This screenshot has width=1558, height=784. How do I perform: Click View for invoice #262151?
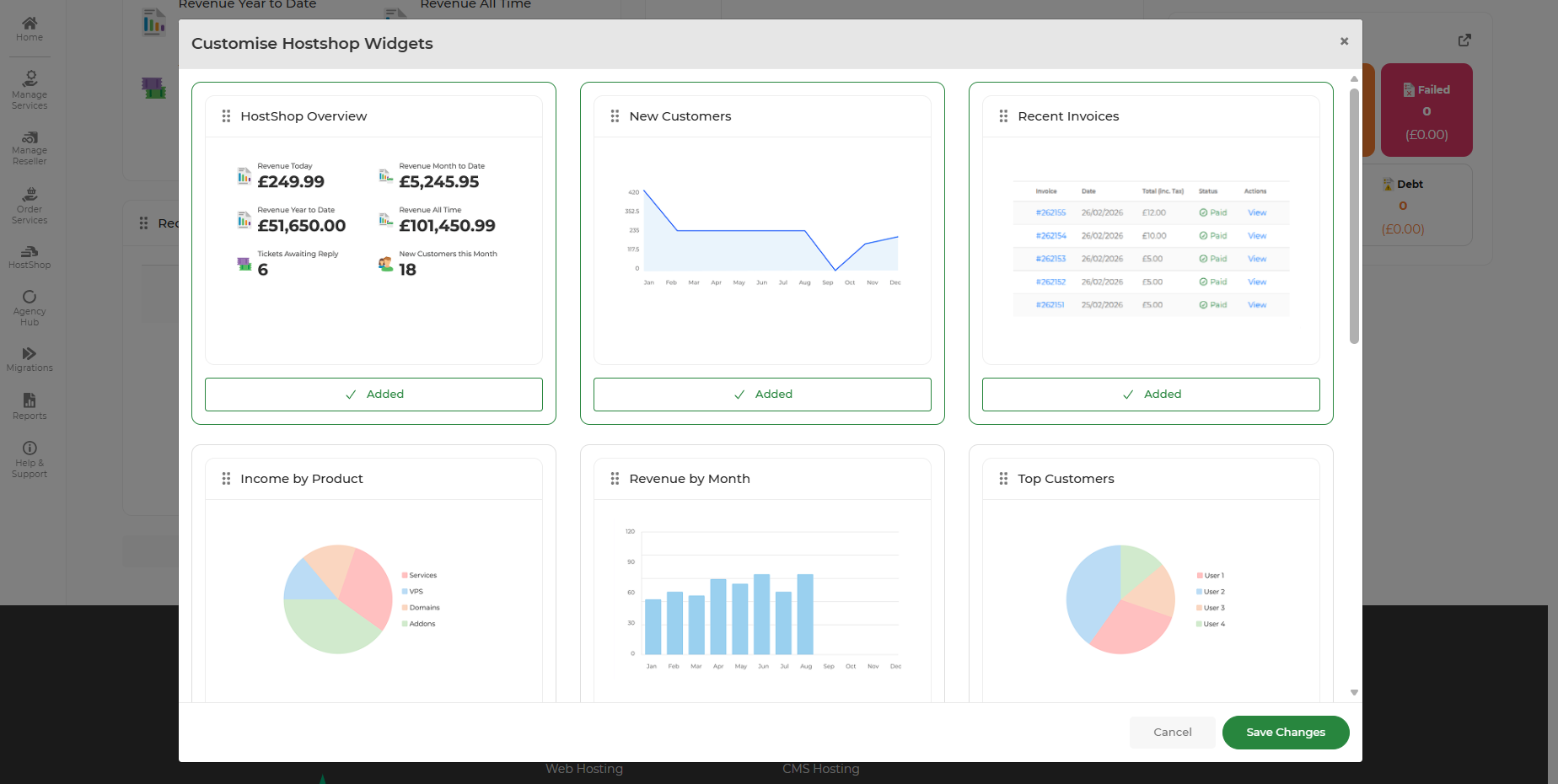click(x=1257, y=305)
